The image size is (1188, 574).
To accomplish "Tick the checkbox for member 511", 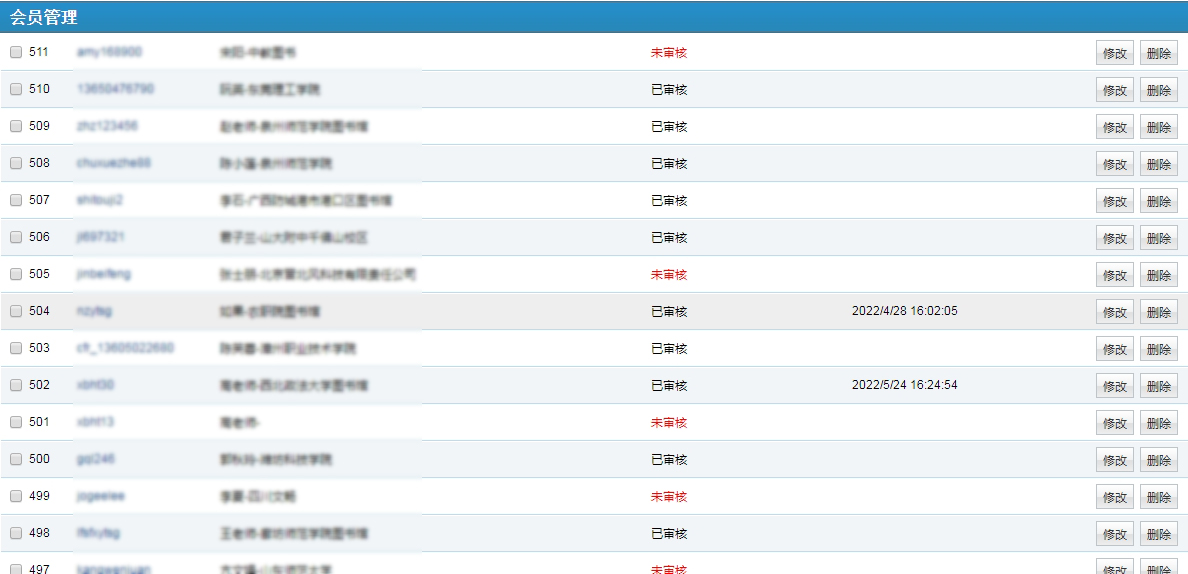I will coord(16,52).
